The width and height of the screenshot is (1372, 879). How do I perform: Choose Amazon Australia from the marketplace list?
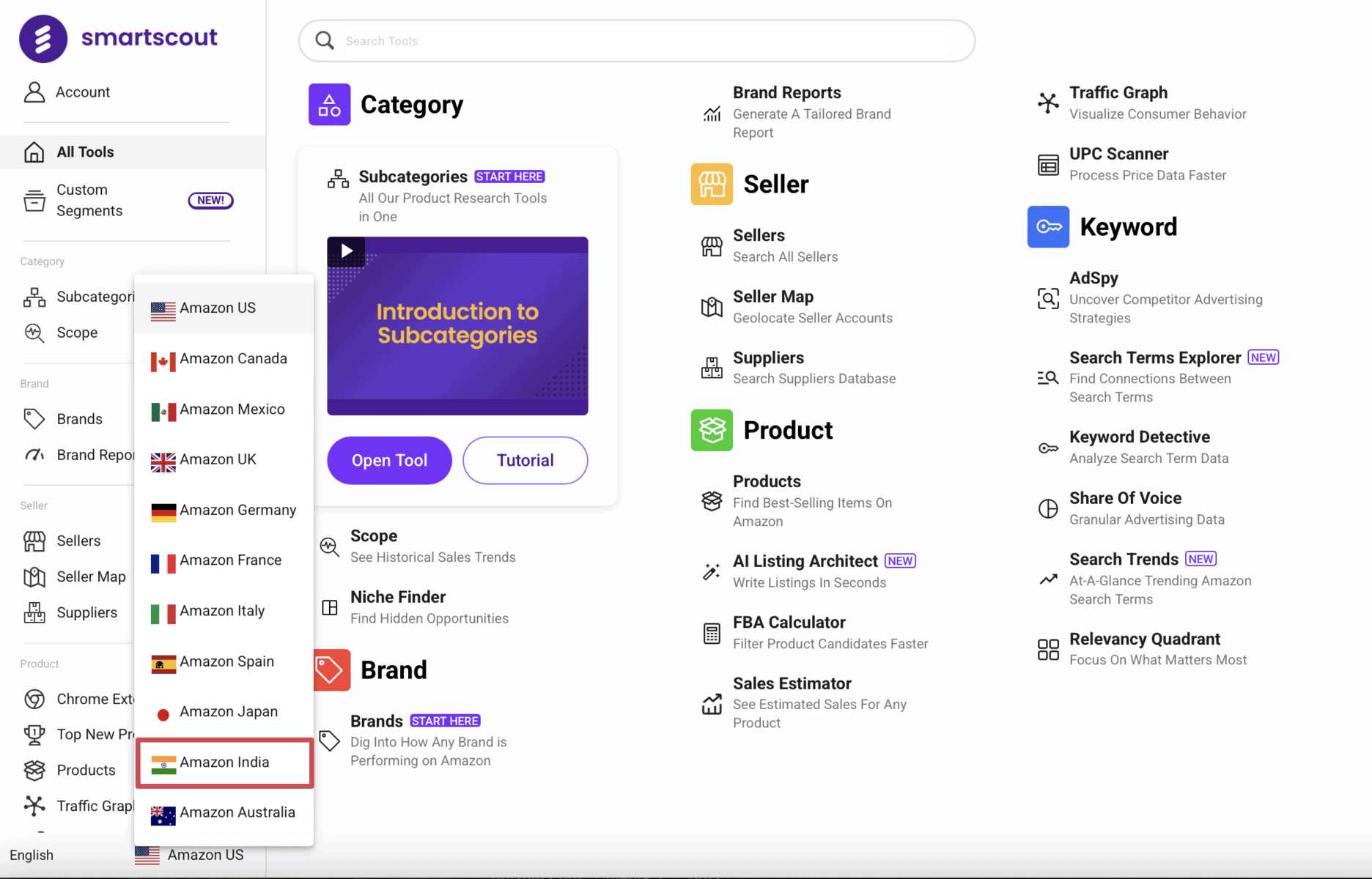[x=224, y=813]
